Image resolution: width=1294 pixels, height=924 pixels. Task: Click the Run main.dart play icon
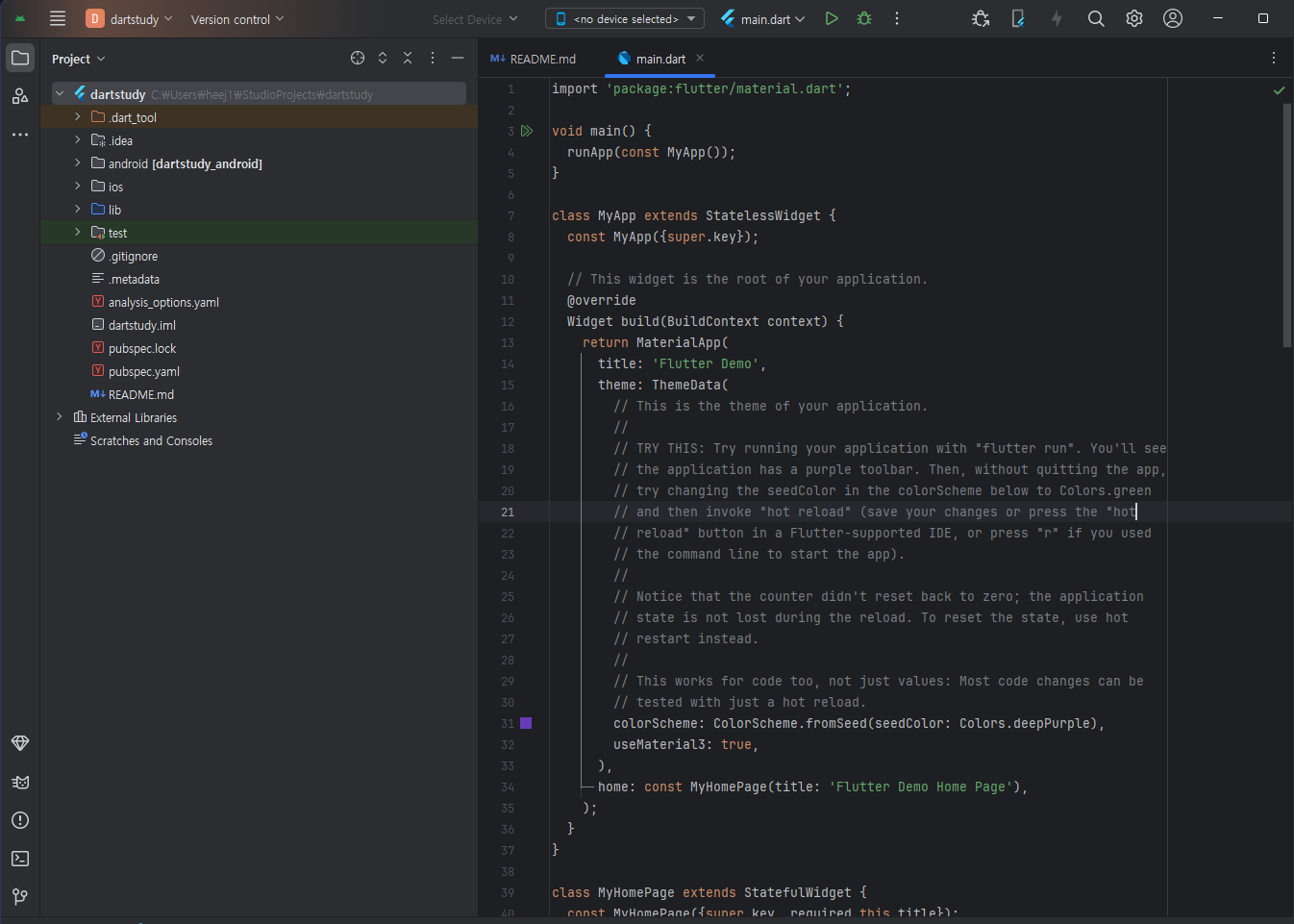[x=832, y=18]
